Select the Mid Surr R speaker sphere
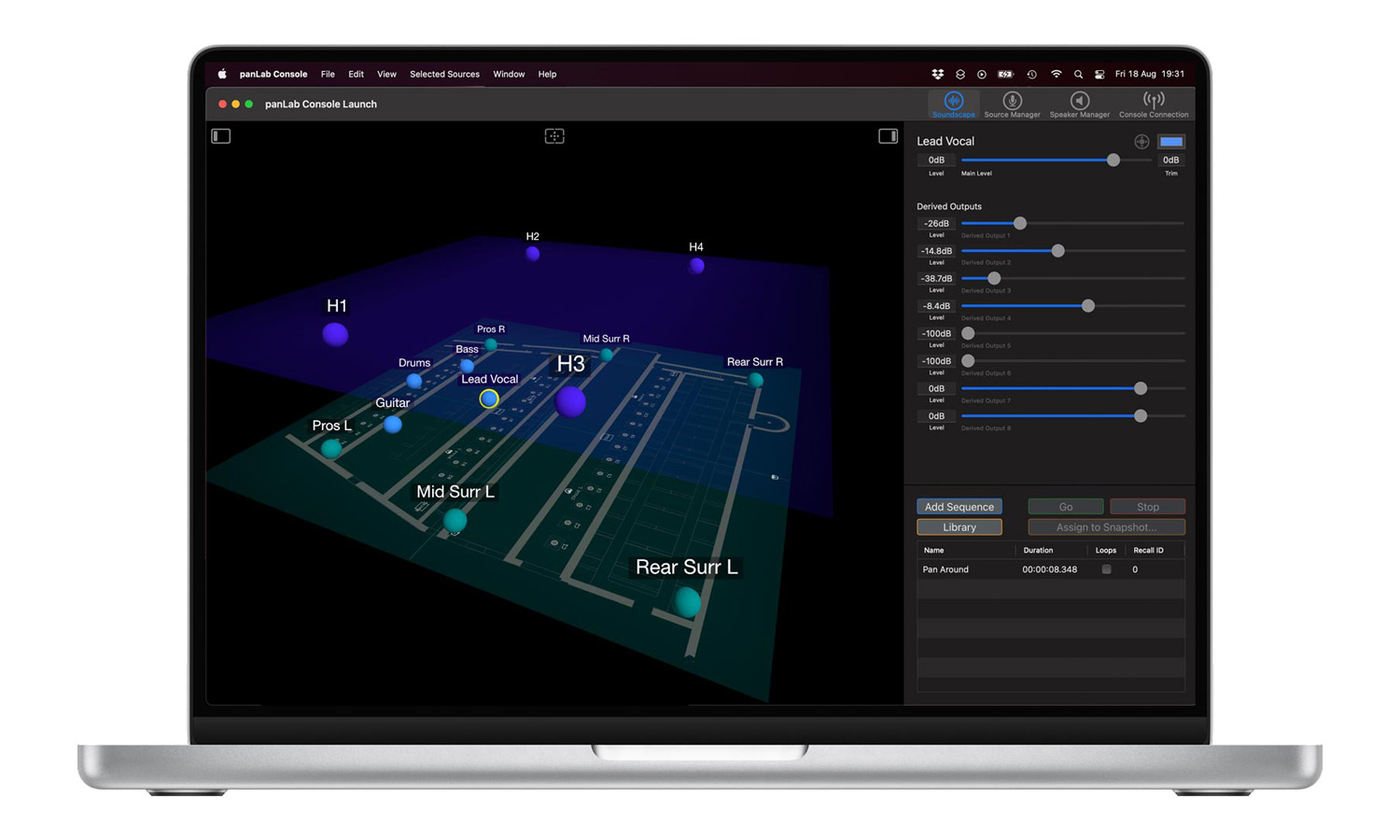 607,355
